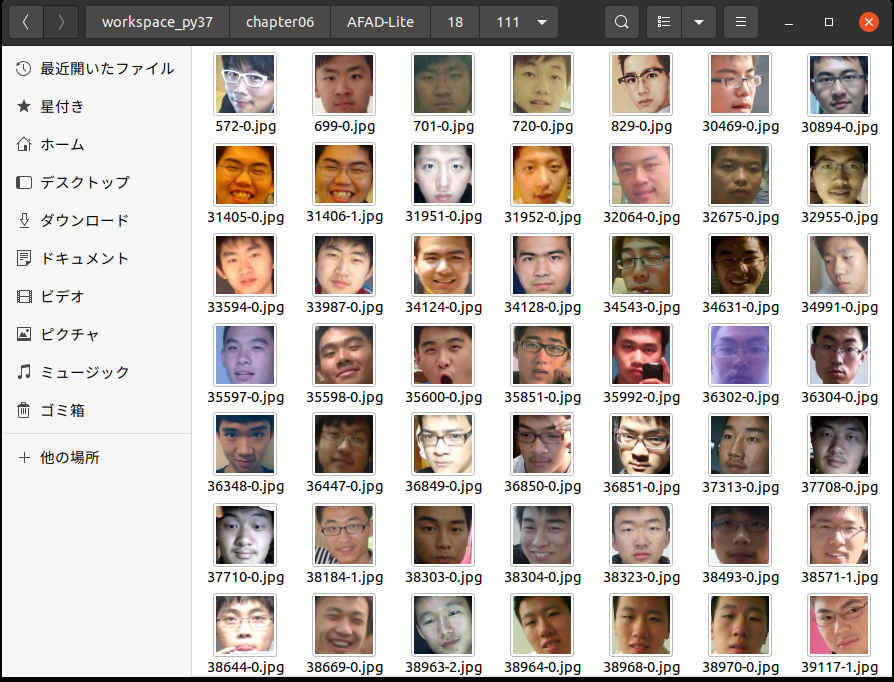Select the 星付き sidebar label
The width and height of the screenshot is (894, 682).
[62, 107]
